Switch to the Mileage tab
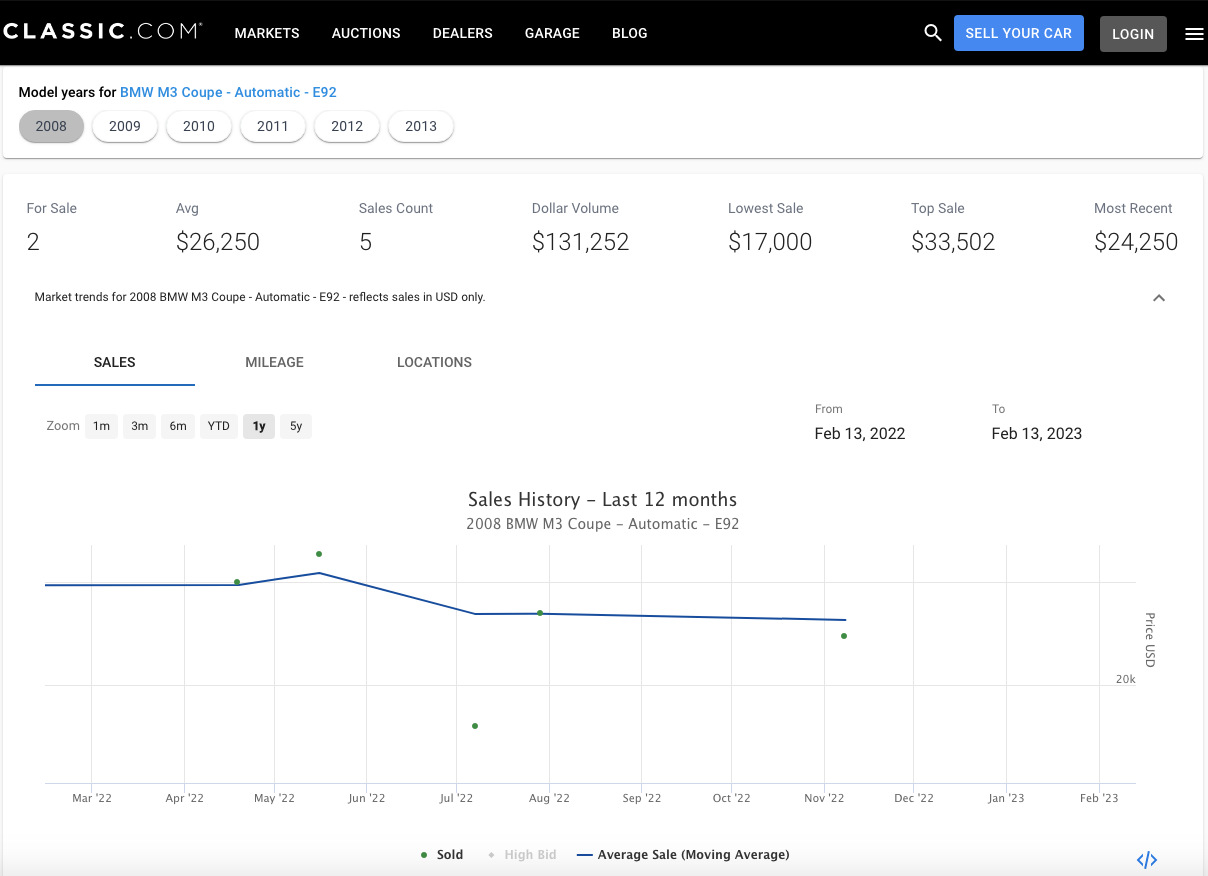 274,362
